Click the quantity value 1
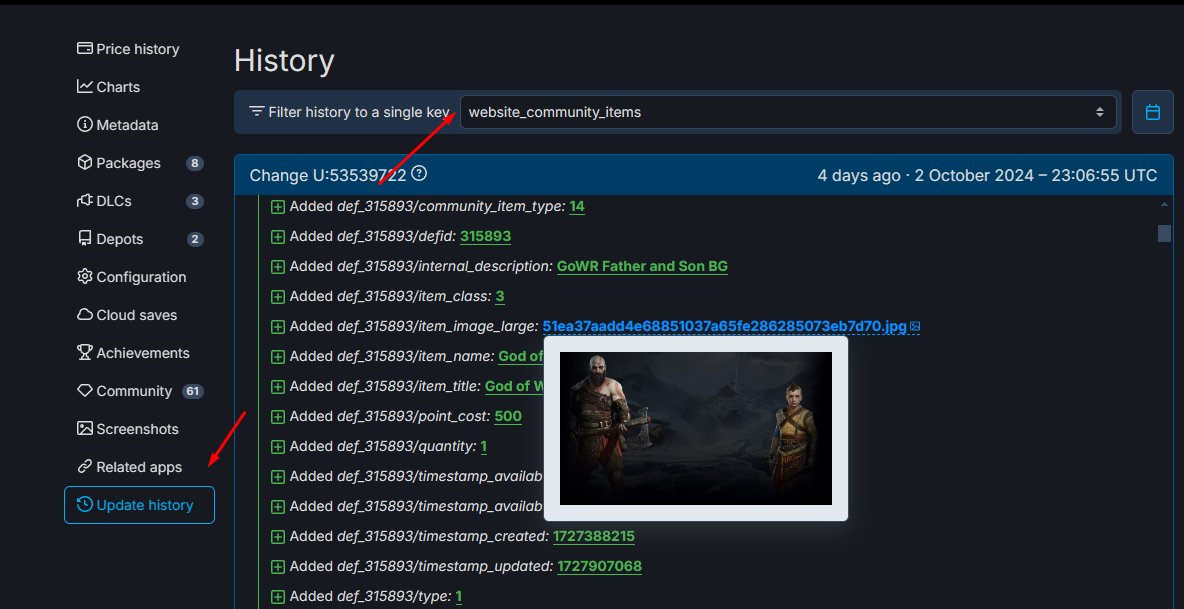1184x609 pixels. [483, 447]
